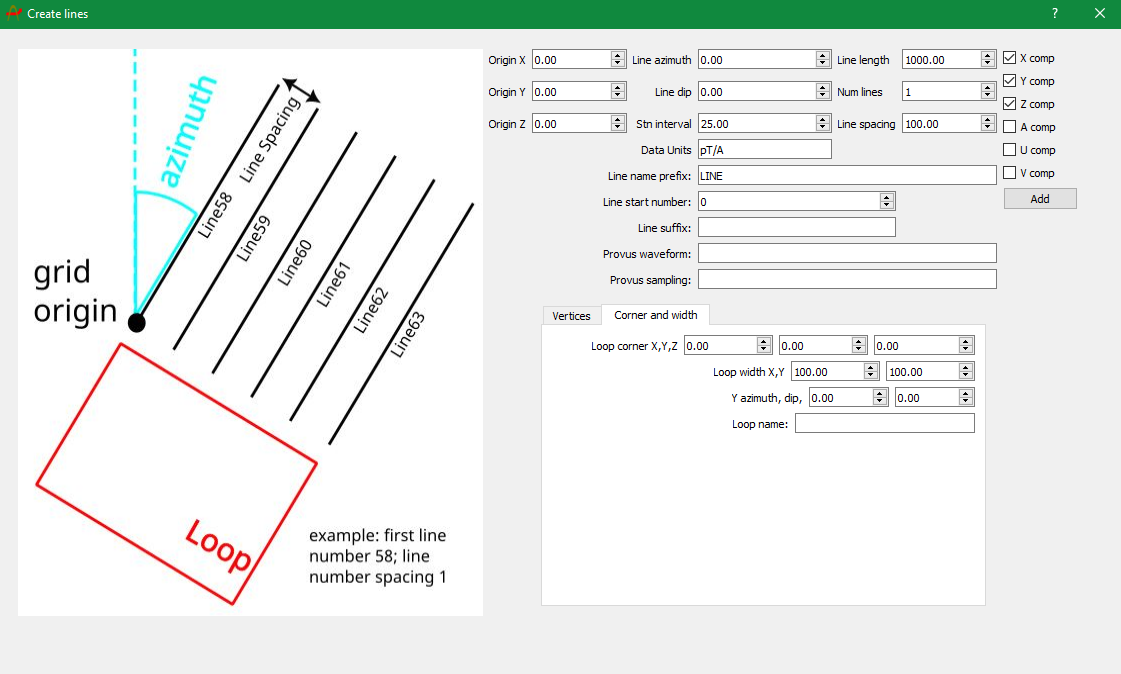
Task: Click the Provus waveform field
Action: (x=846, y=253)
